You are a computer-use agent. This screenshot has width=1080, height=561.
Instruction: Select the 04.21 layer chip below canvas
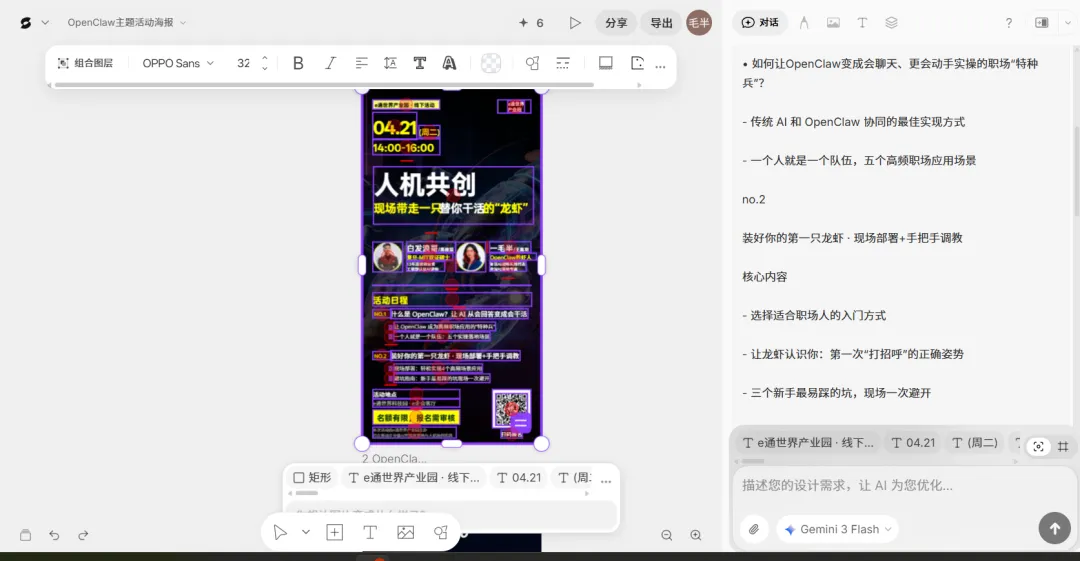519,478
